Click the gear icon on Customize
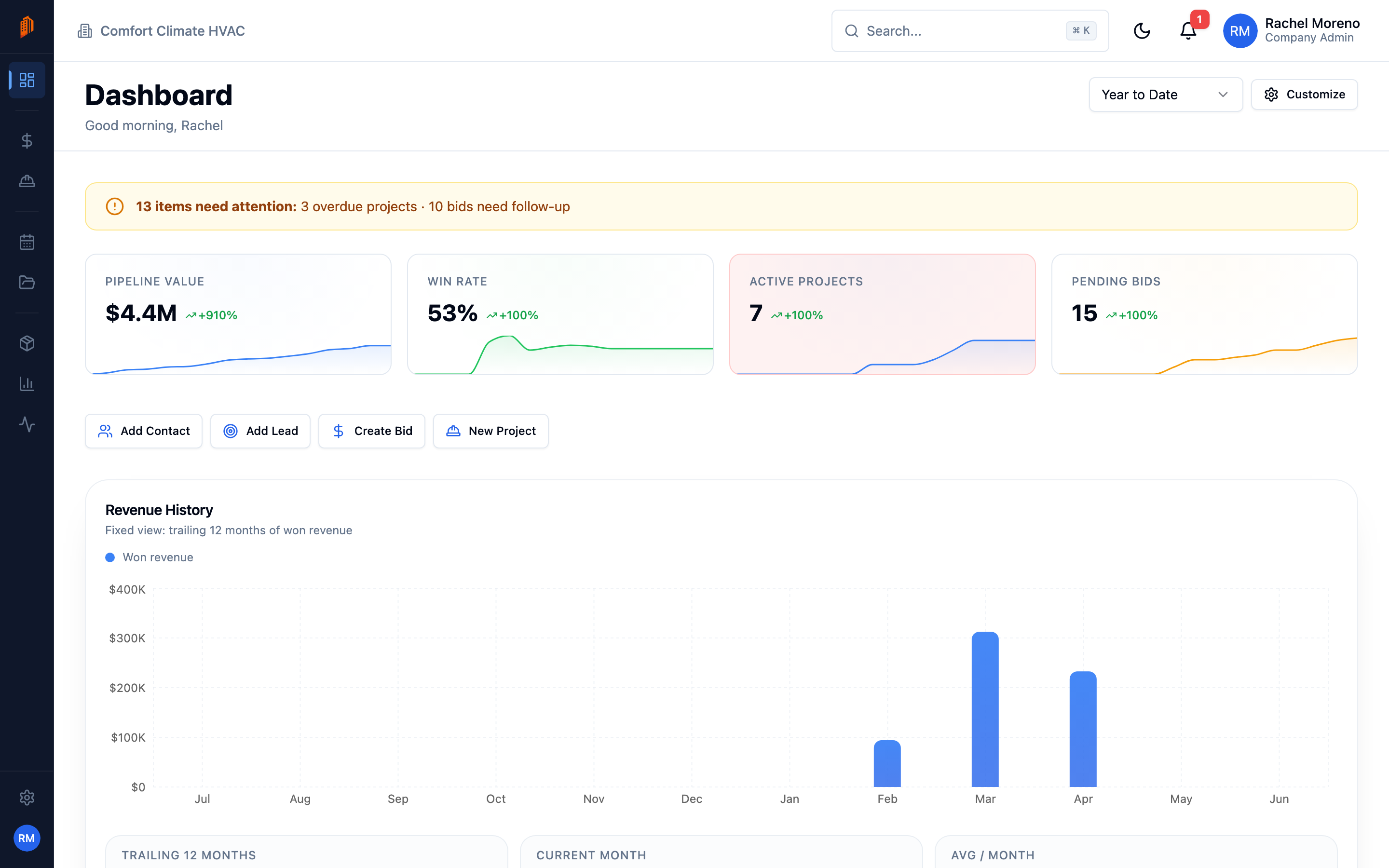Image resolution: width=1389 pixels, height=868 pixels. tap(1271, 95)
